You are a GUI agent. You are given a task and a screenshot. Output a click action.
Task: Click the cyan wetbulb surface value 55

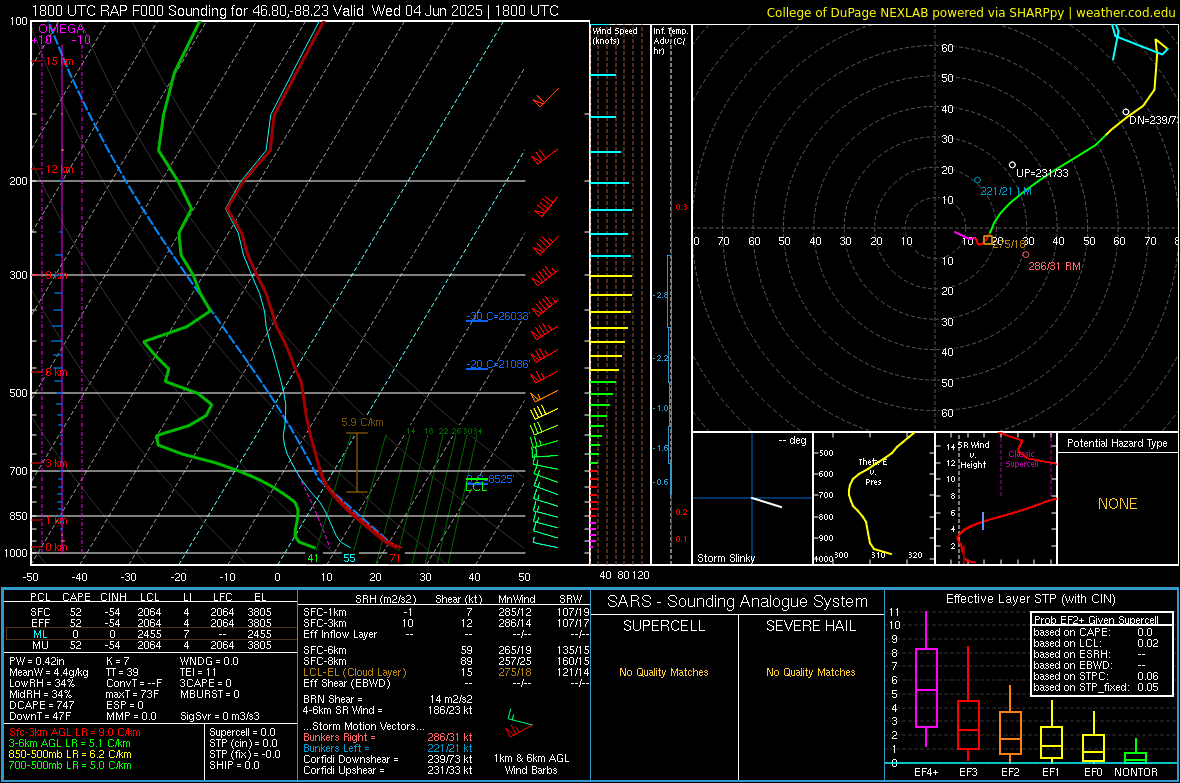349,558
